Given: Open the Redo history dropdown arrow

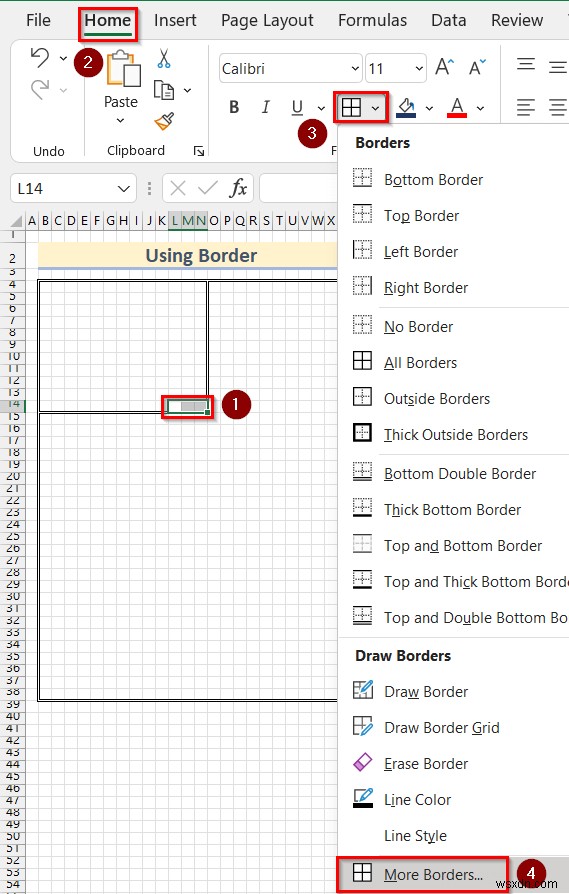Looking at the screenshot, I should point(63,90).
